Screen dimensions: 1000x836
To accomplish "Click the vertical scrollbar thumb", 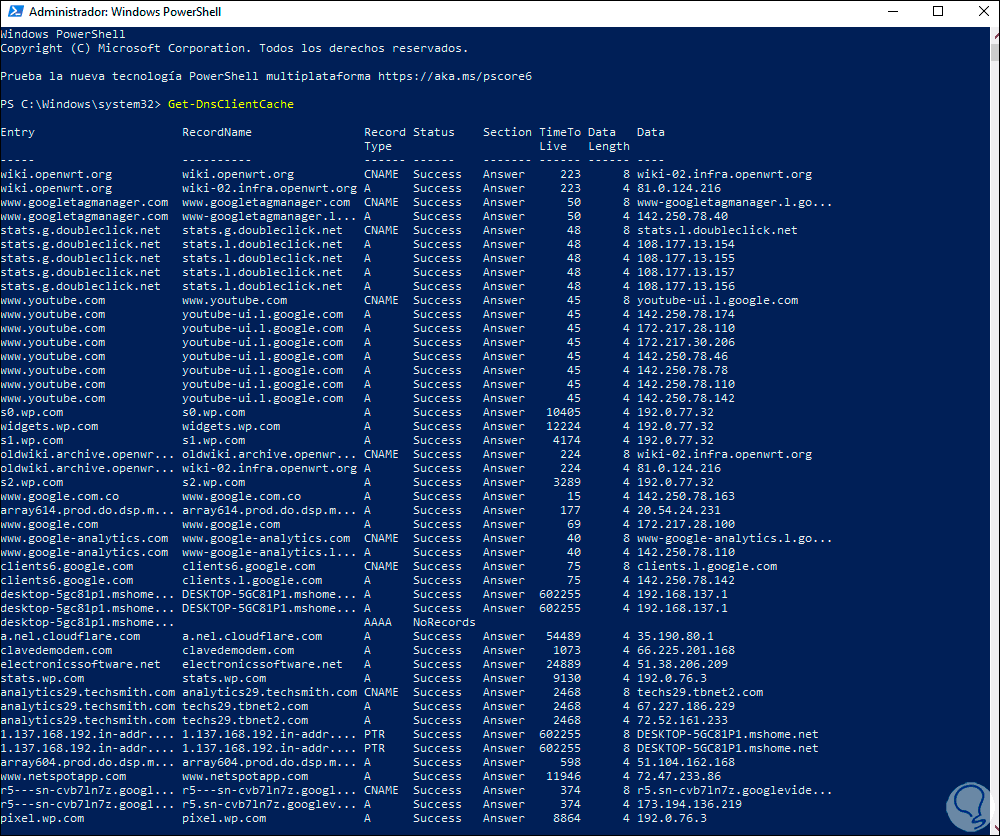I will [x=995, y=51].
